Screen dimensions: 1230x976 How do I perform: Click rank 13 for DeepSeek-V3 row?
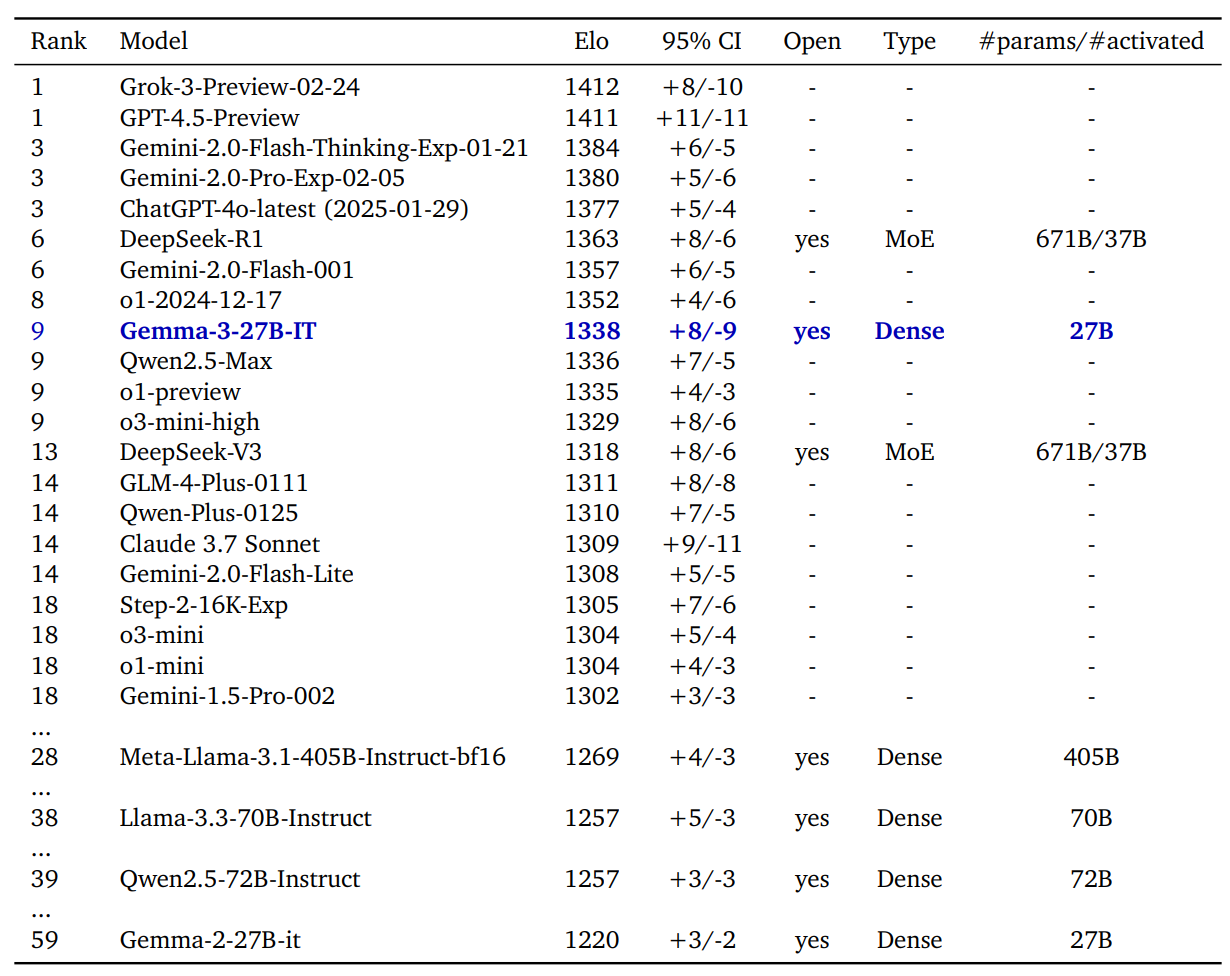(x=44, y=453)
